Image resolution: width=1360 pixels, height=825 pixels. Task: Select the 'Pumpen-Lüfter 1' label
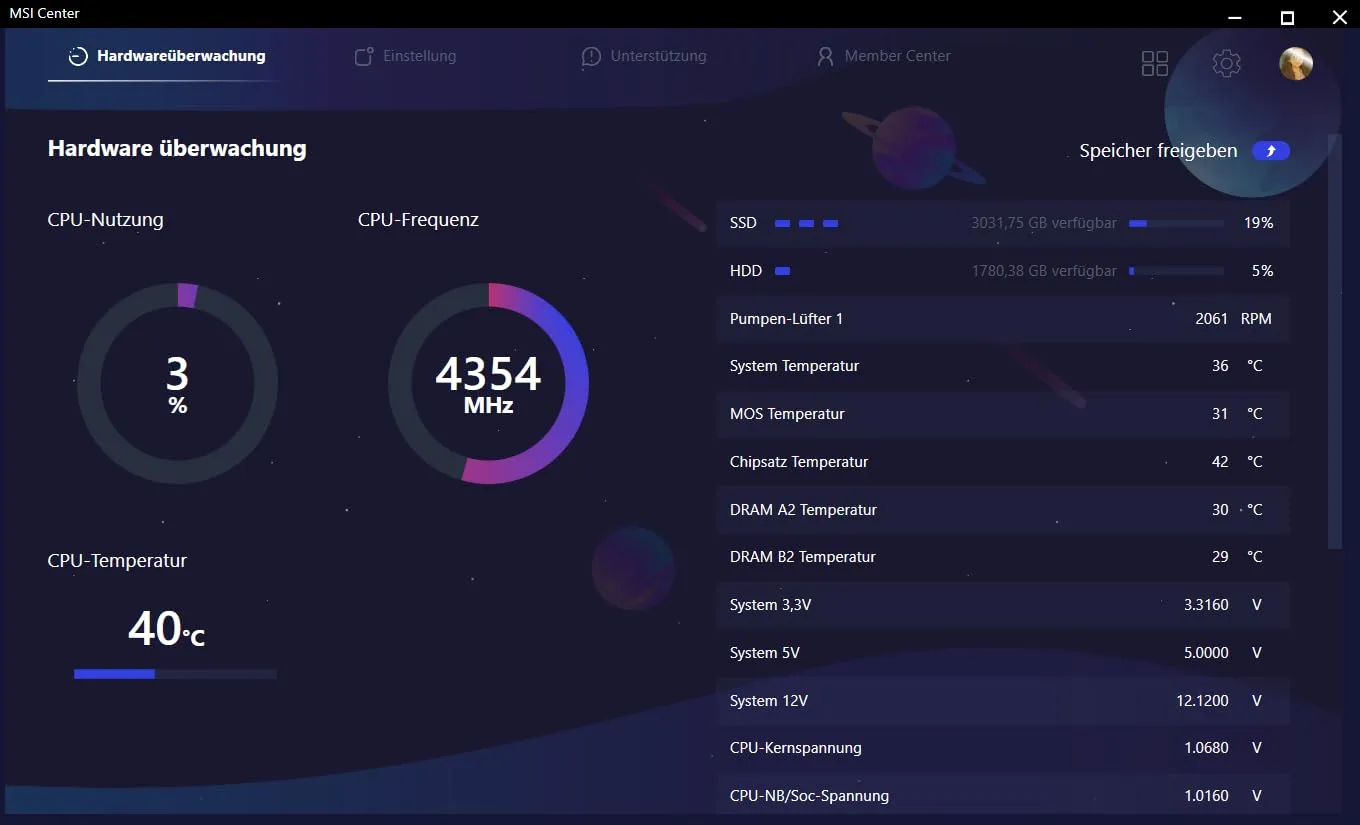787,319
